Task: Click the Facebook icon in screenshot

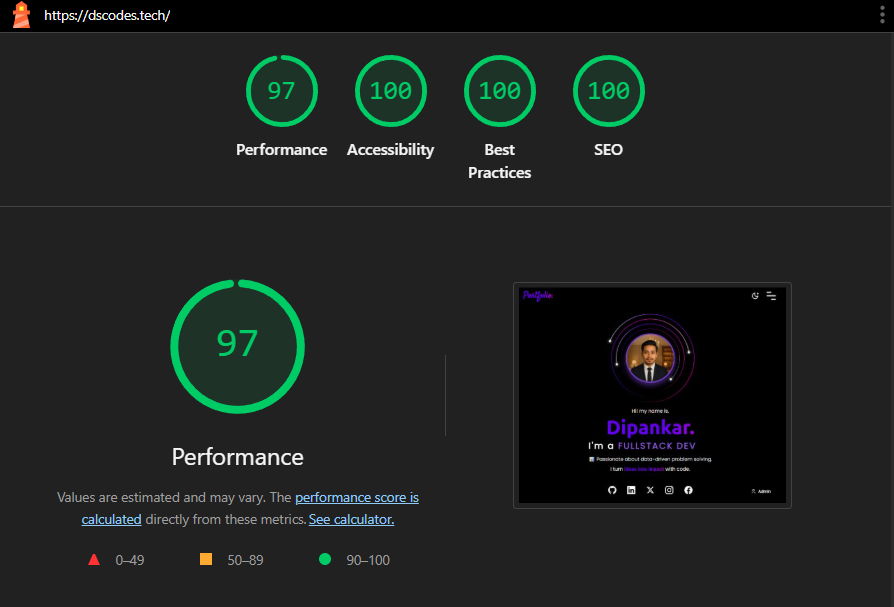Action: click(x=688, y=490)
